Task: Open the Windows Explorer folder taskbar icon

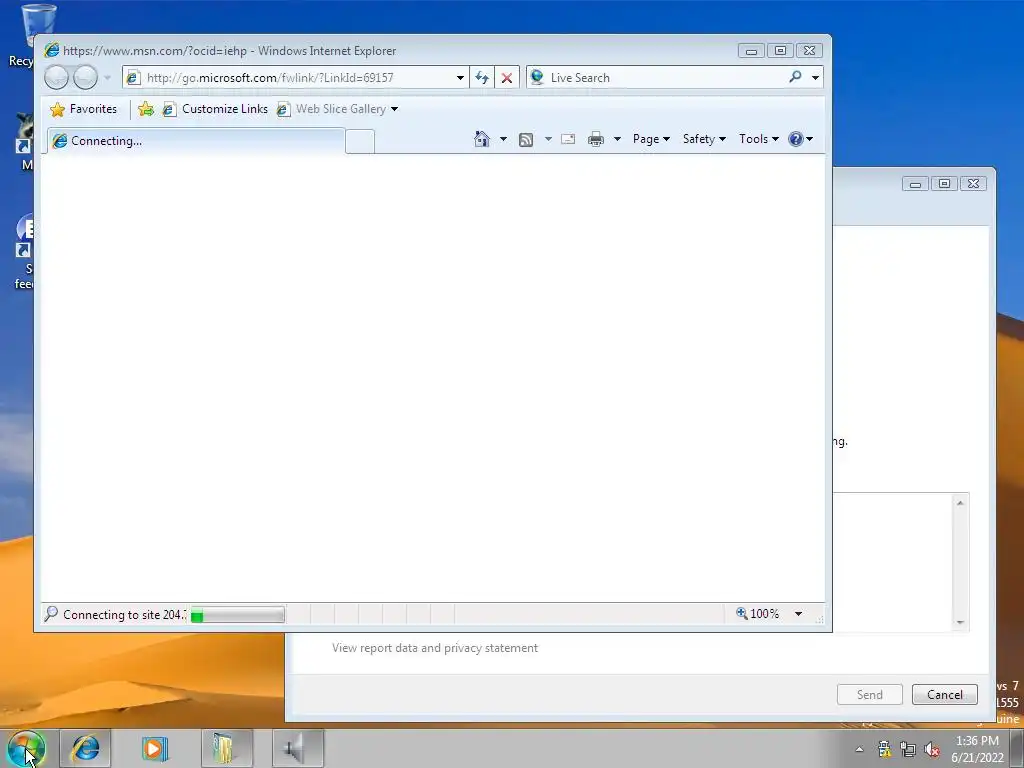Action: point(225,748)
